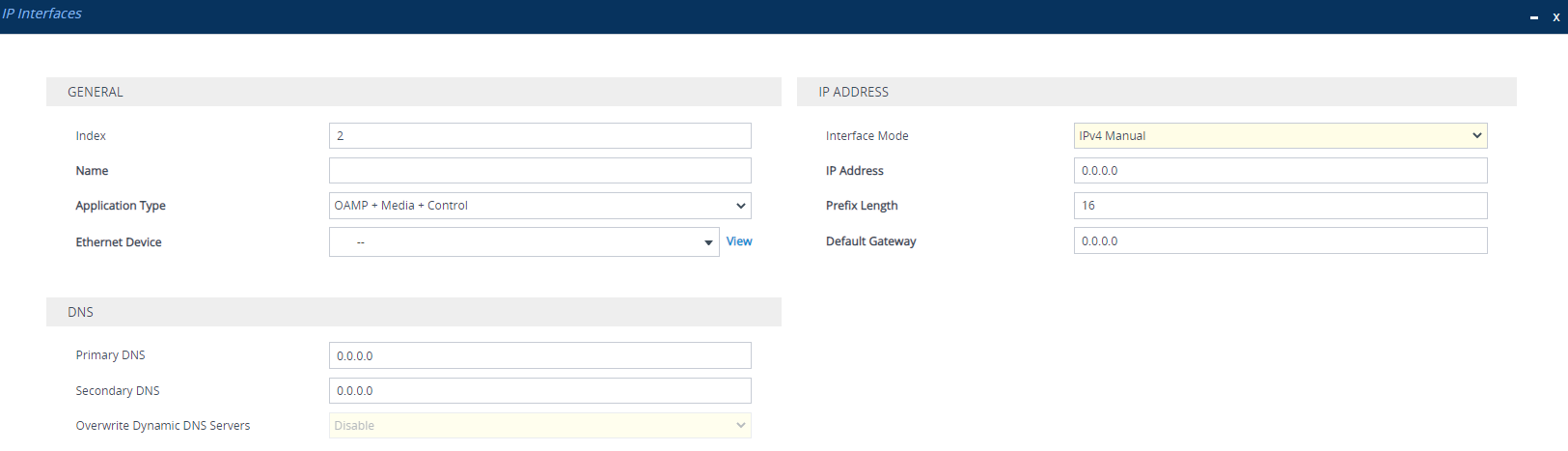Screen dimensions: 1568x451
Task: Click the IP Interfaces title text
Action: (42, 14)
